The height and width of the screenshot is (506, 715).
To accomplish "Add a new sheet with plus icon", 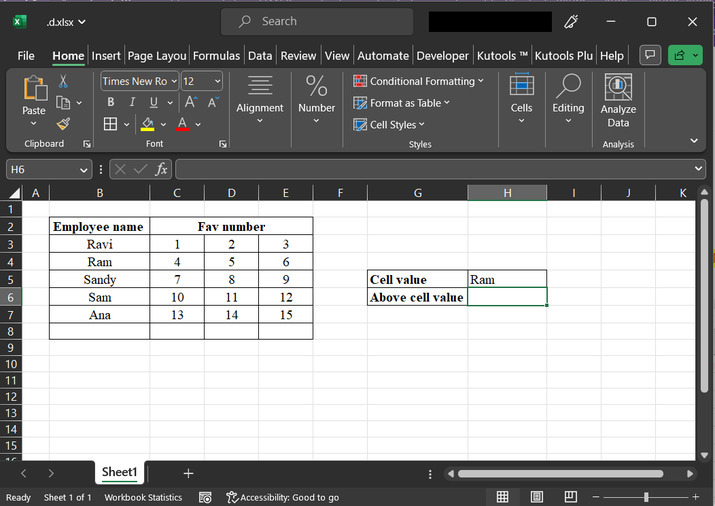I will [188, 473].
